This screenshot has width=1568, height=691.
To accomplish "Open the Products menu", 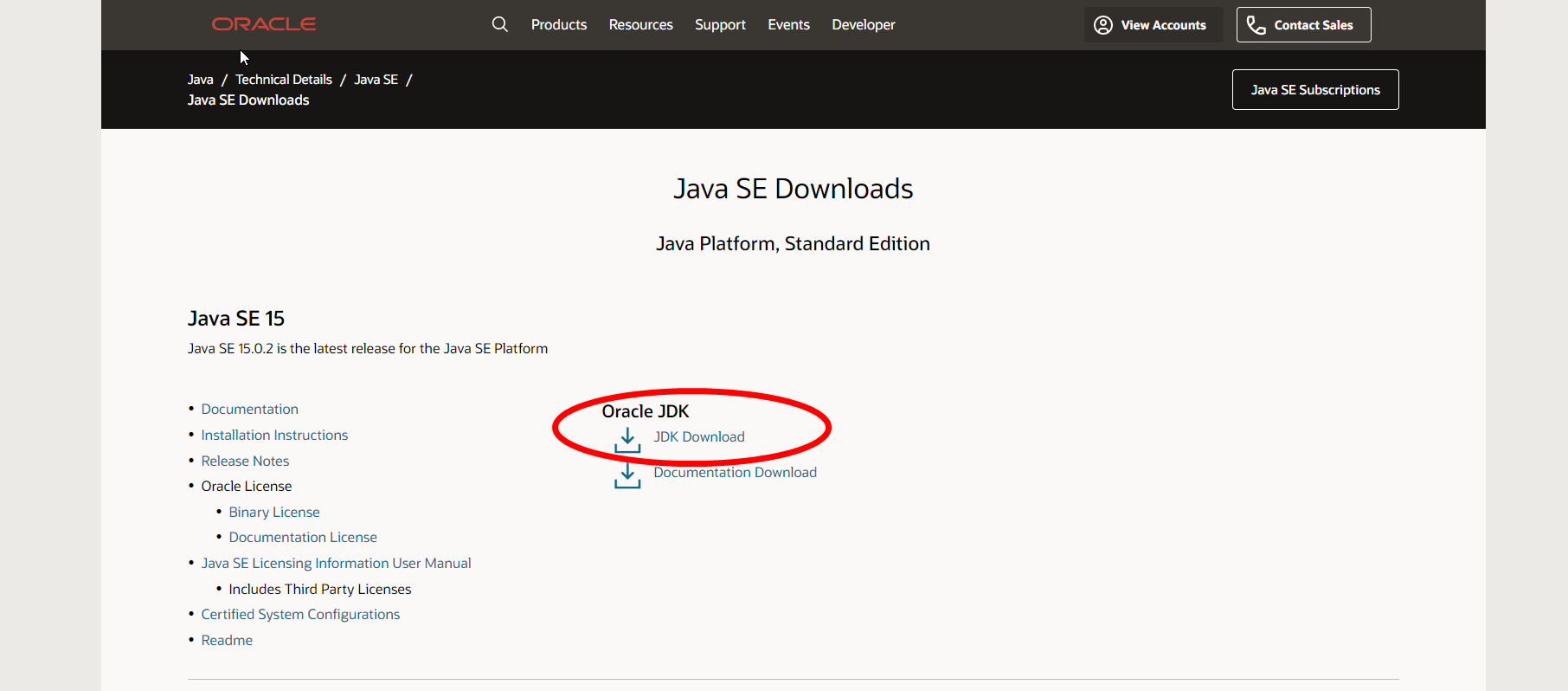I will pyautogui.click(x=559, y=24).
